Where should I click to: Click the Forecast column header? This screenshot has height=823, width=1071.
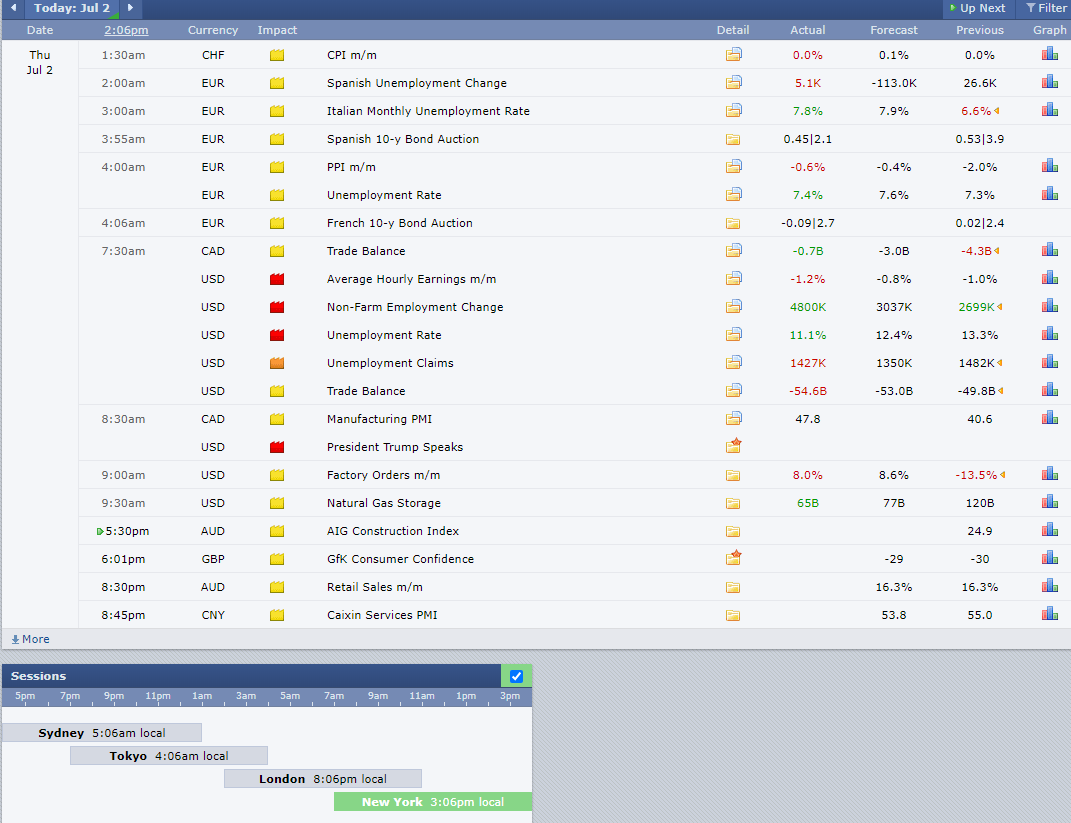point(893,30)
